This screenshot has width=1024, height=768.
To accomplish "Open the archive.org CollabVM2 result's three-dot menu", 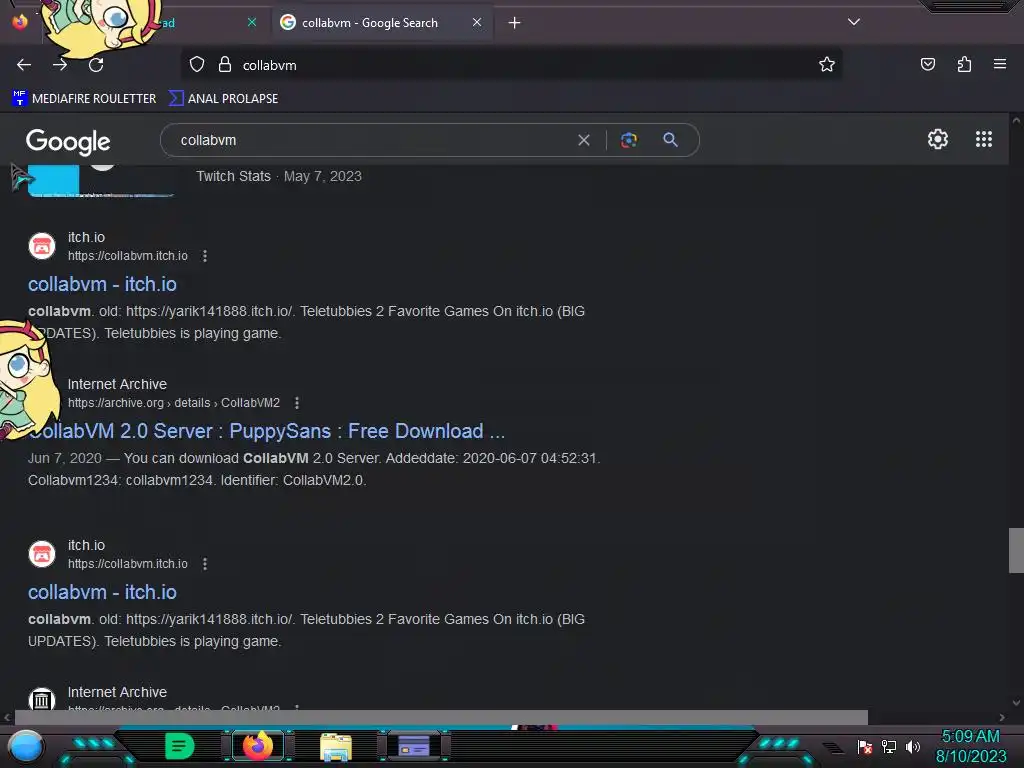I will pyautogui.click(x=297, y=403).
